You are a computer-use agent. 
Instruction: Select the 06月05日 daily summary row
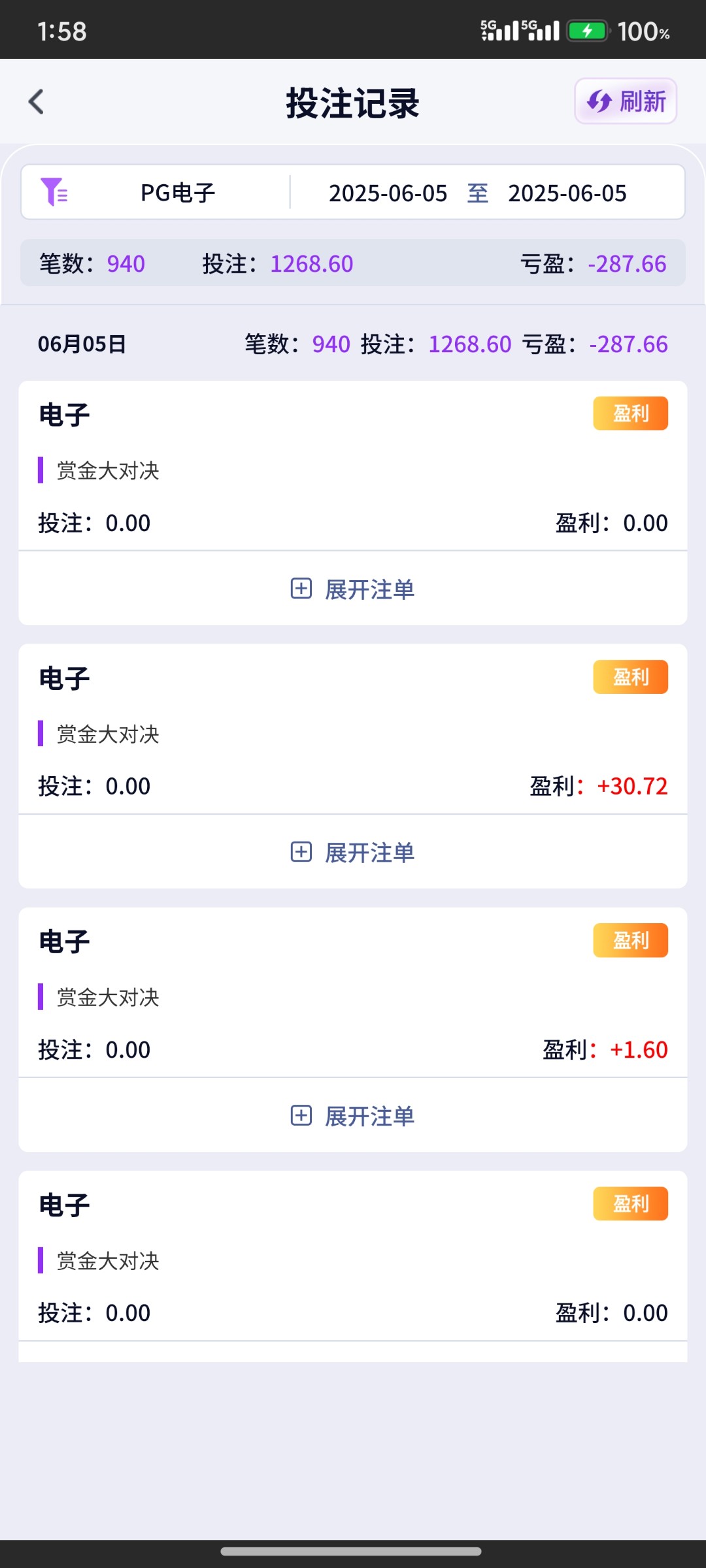point(353,344)
